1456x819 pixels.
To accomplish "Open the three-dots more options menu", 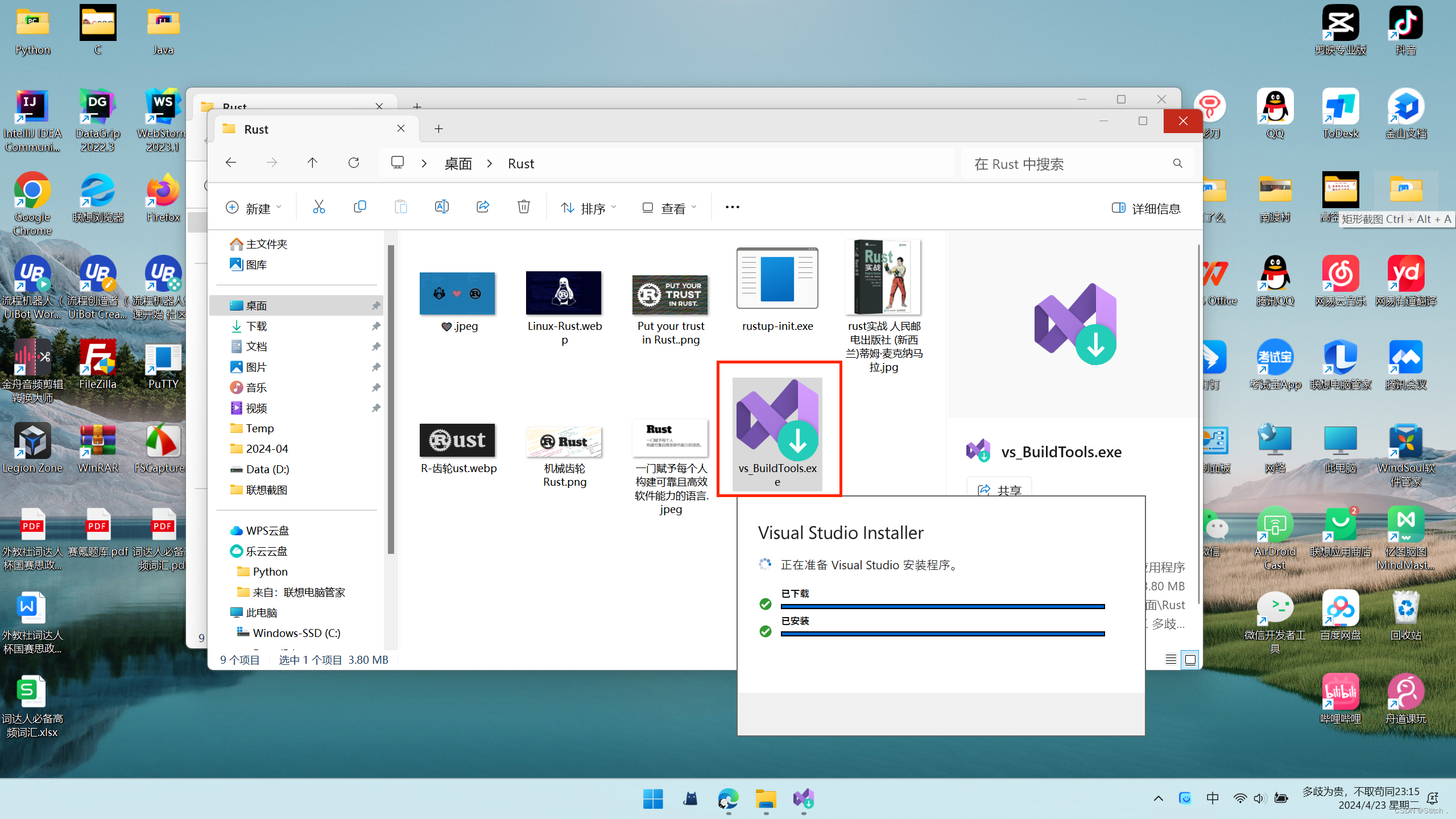I will pos(732,207).
